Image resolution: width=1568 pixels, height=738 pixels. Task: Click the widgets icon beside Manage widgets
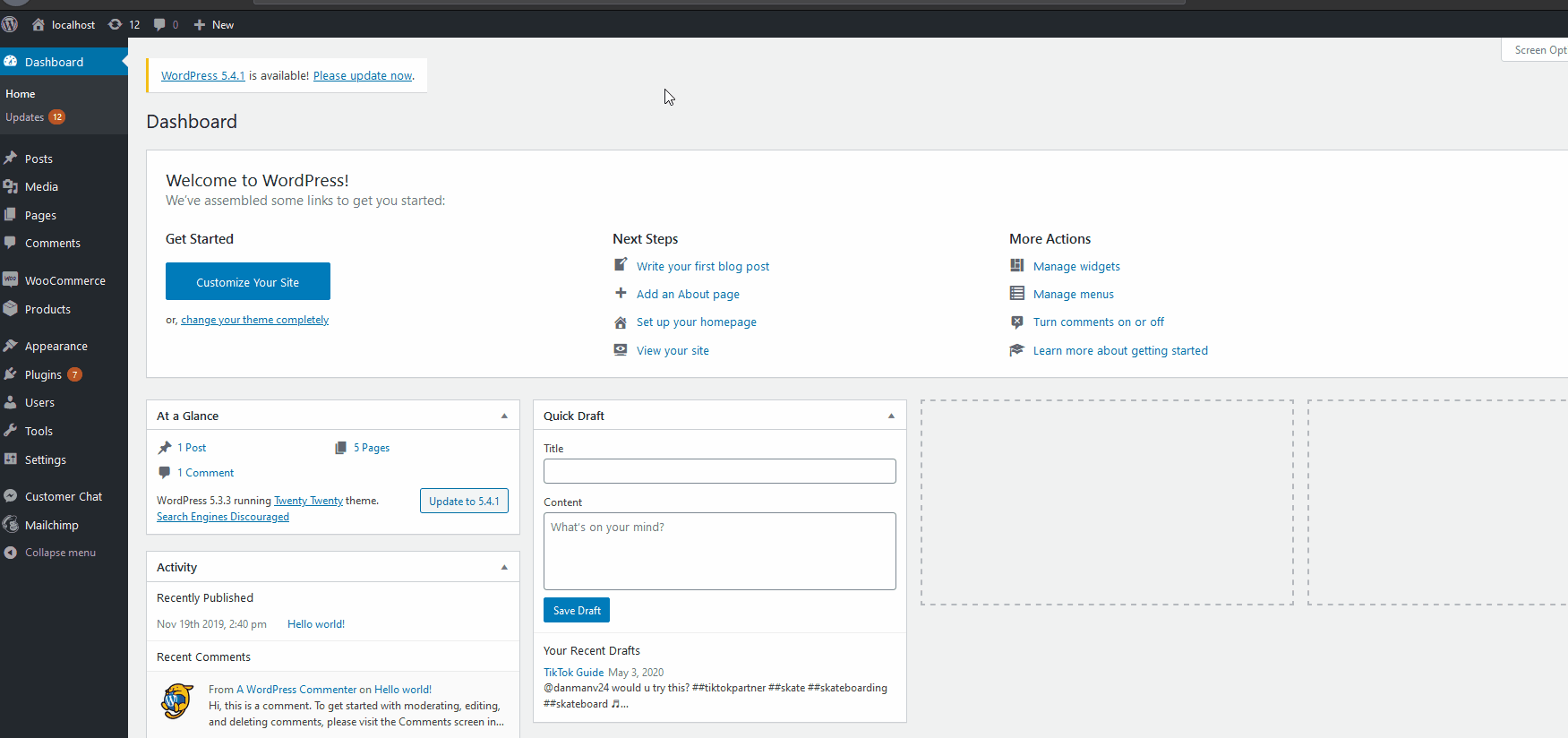[x=1017, y=265]
